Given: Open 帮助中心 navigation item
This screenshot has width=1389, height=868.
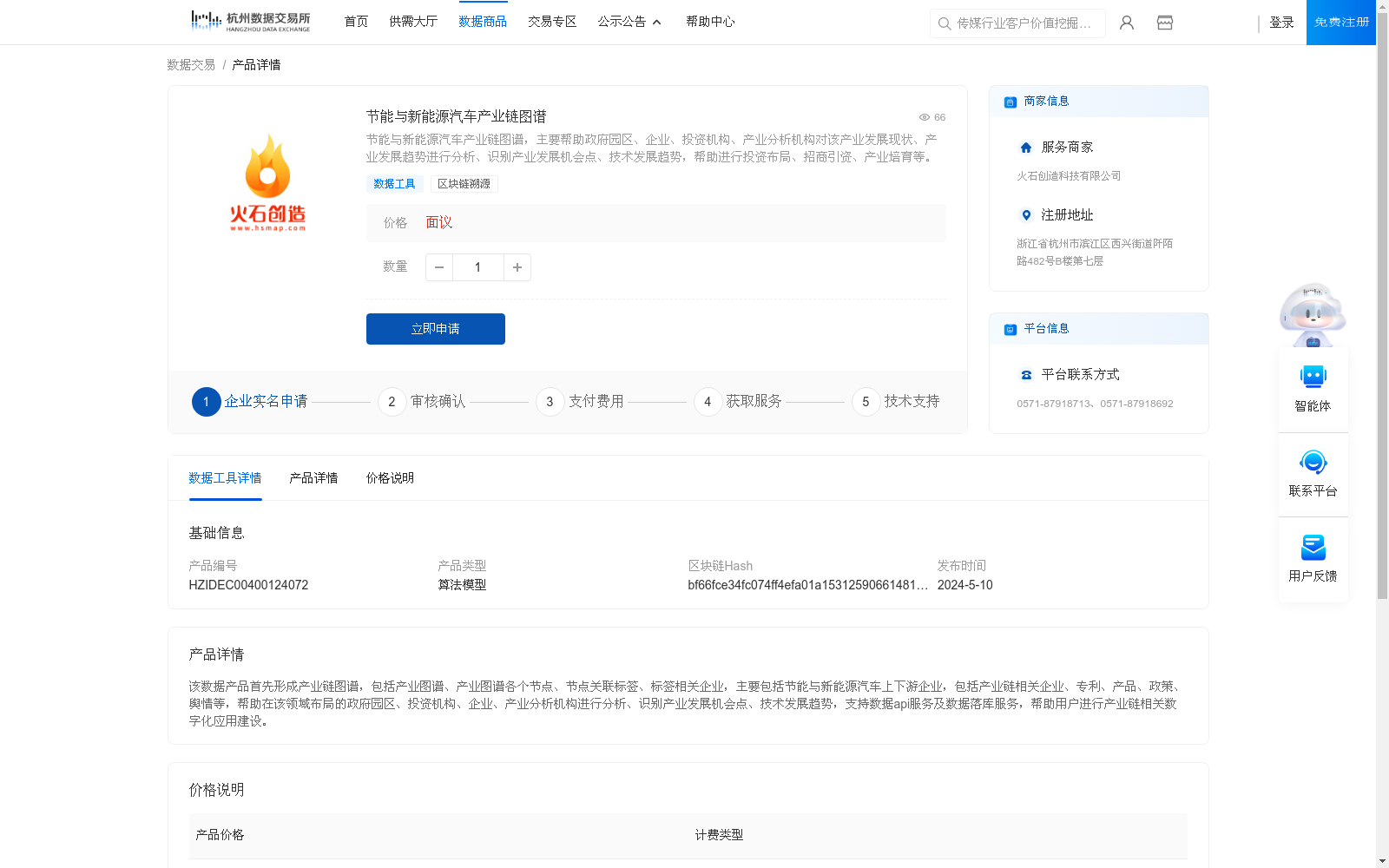Looking at the screenshot, I should tap(710, 22).
